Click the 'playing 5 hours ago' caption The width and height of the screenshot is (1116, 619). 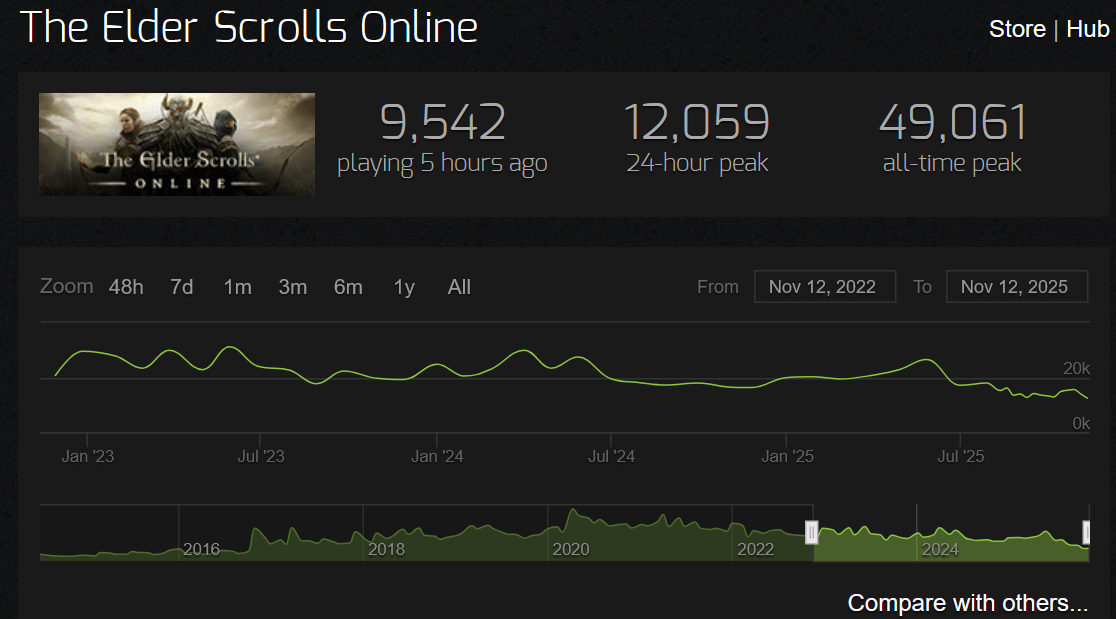[442, 164]
